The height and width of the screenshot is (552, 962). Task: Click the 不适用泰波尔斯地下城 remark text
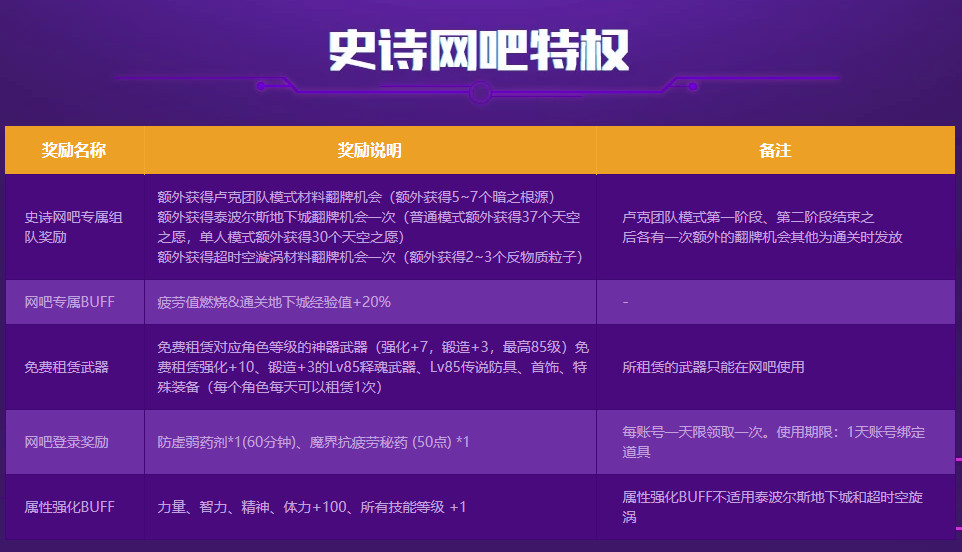773,507
